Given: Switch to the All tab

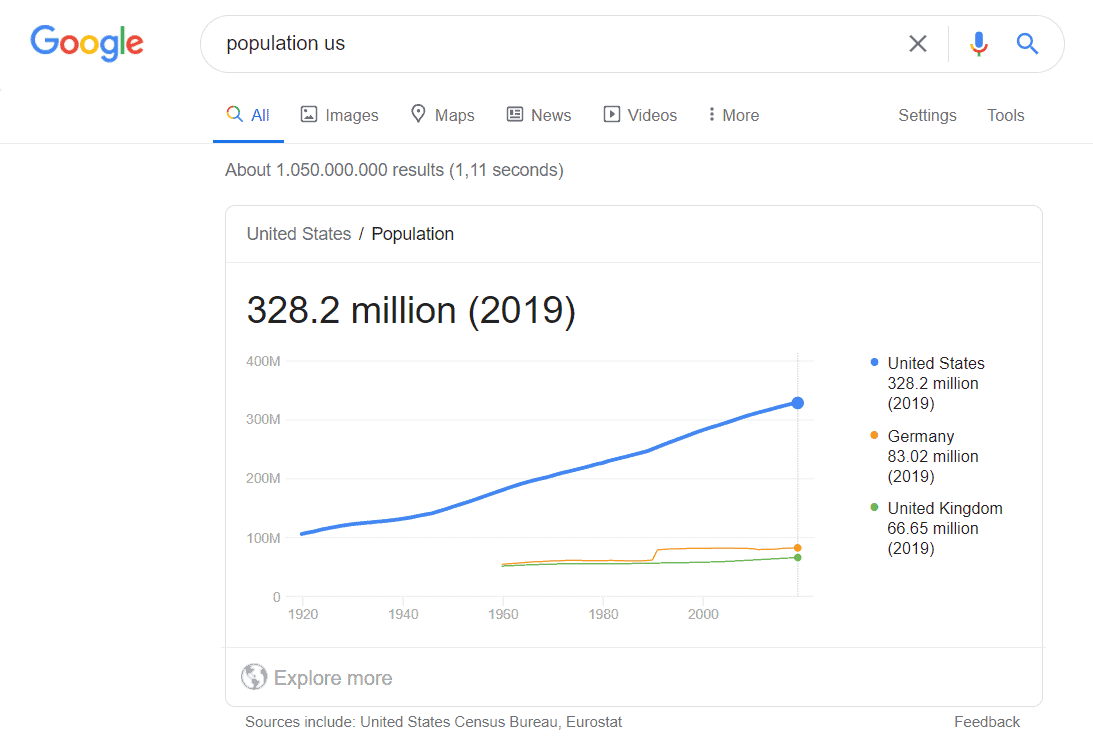Looking at the screenshot, I should [248, 114].
